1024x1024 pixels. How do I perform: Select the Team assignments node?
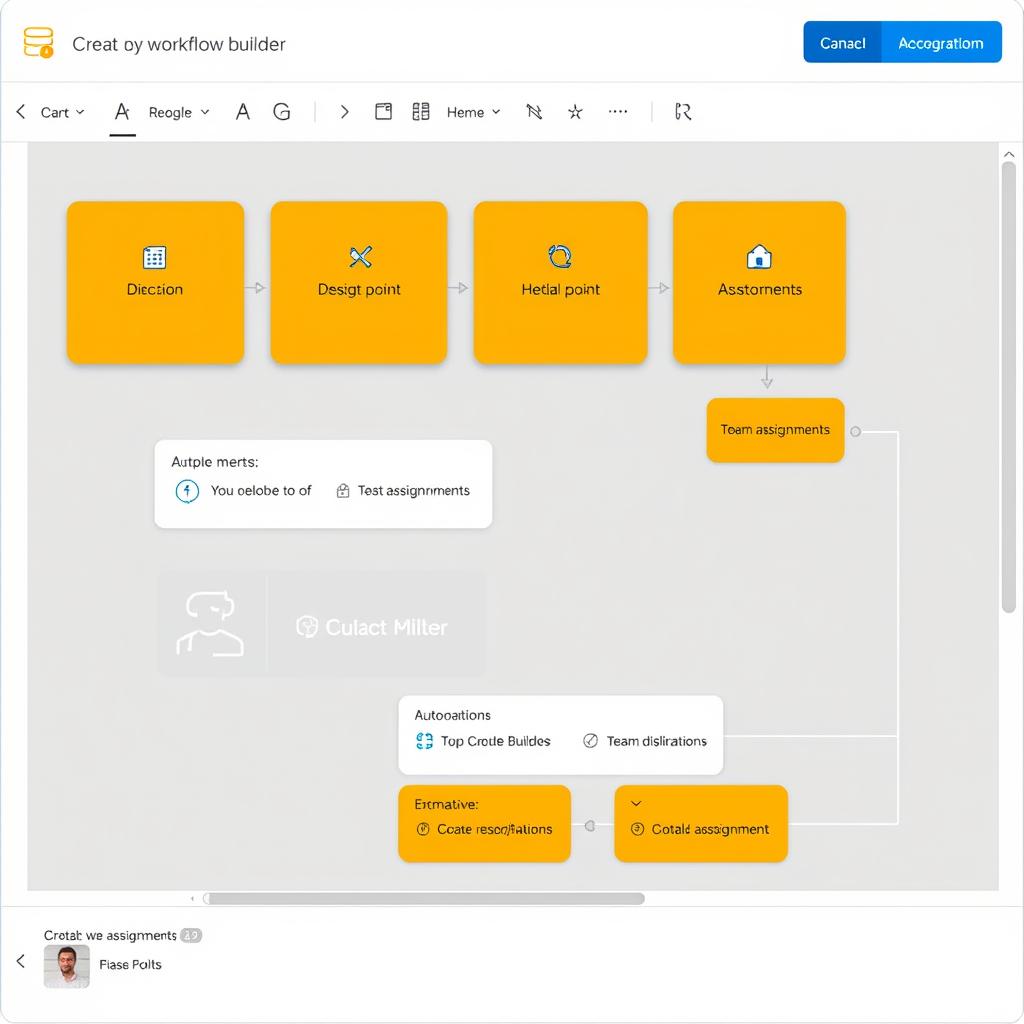(775, 430)
